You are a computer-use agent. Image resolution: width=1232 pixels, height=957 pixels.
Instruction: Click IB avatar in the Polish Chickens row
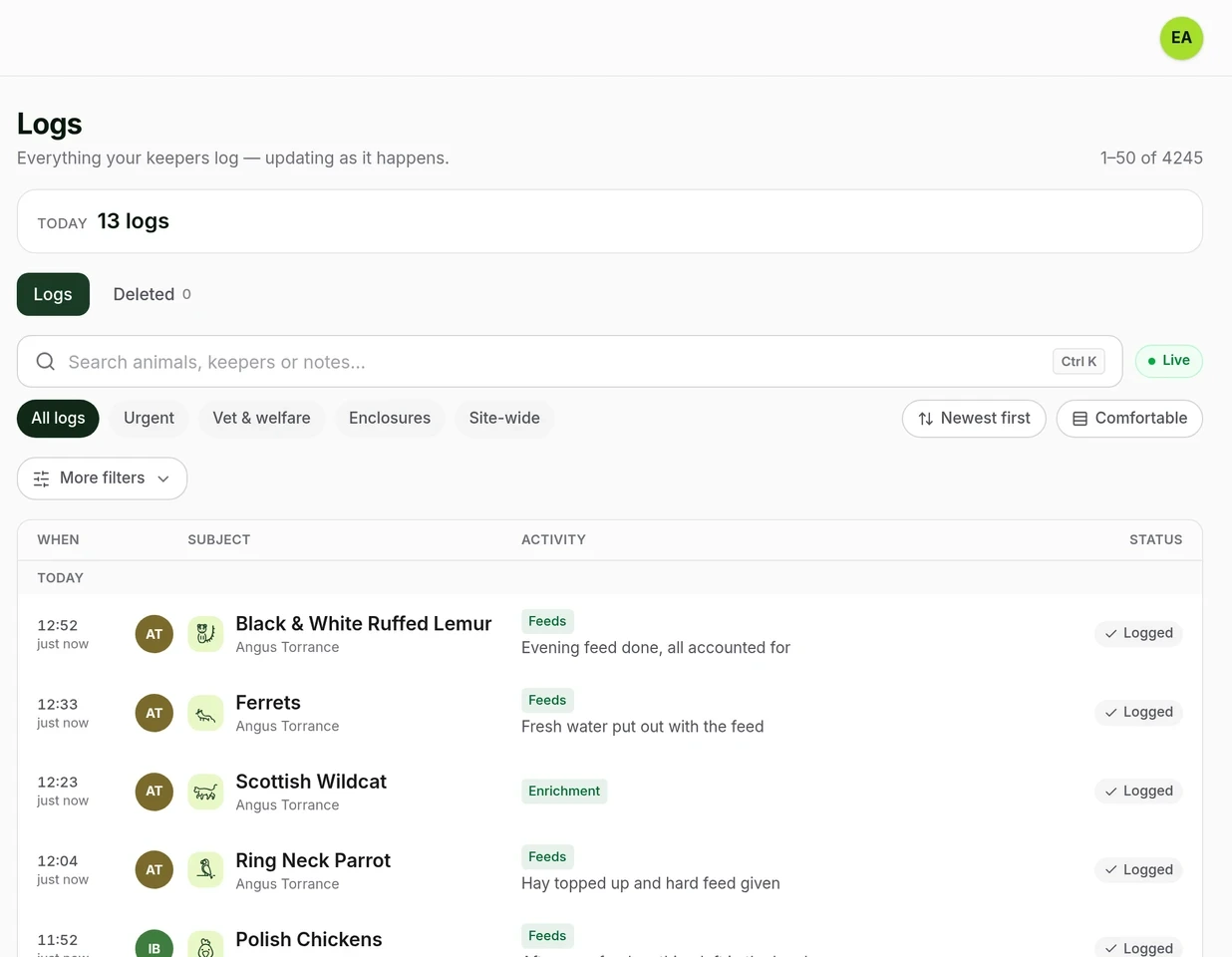point(154,944)
